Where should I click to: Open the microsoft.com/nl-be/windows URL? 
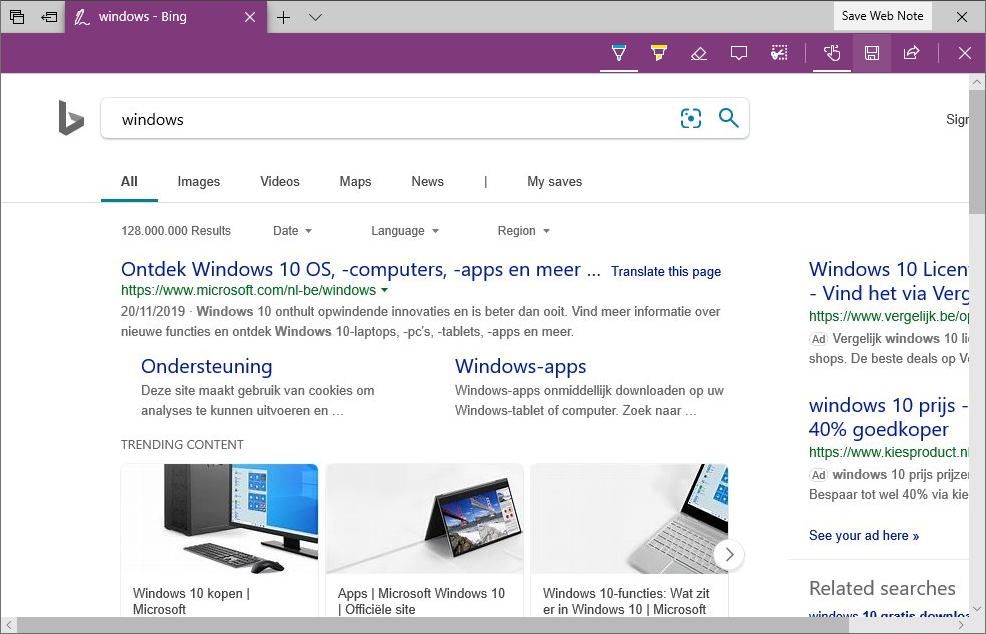coord(248,291)
